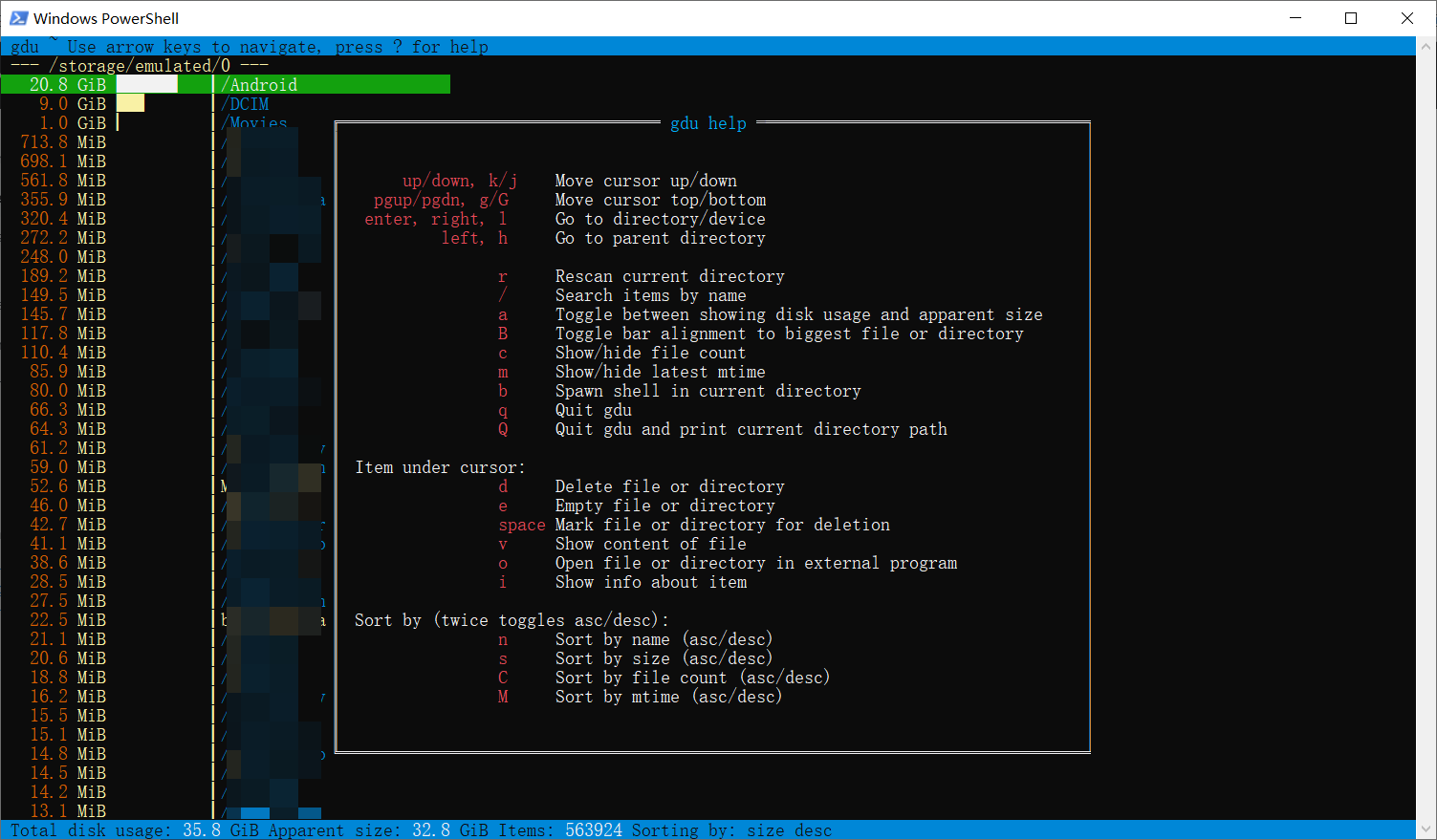
Task: Click the 'Toggle between showing disk usage' line
Action: pos(799,314)
